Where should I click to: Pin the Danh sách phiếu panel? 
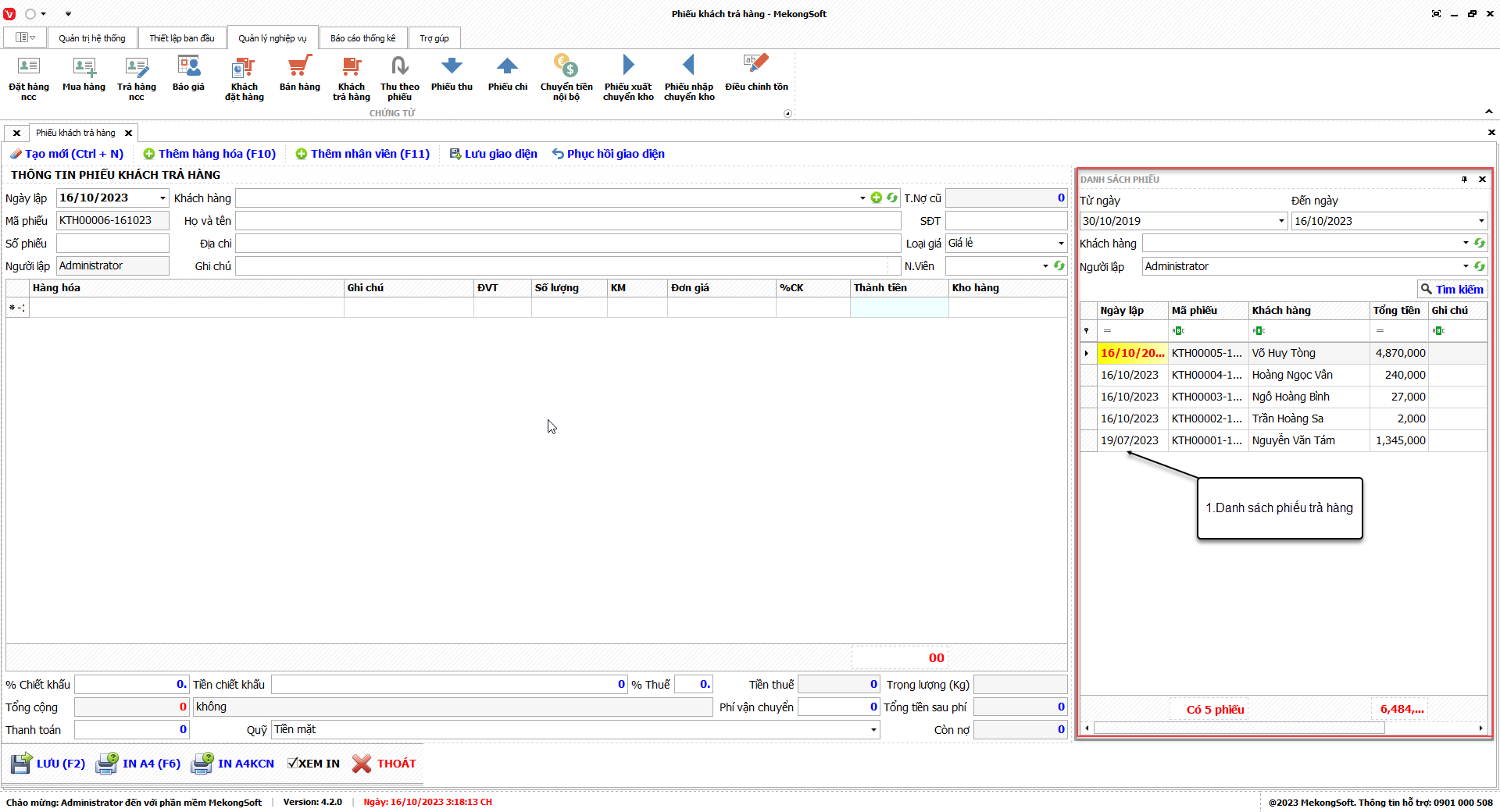click(1464, 180)
